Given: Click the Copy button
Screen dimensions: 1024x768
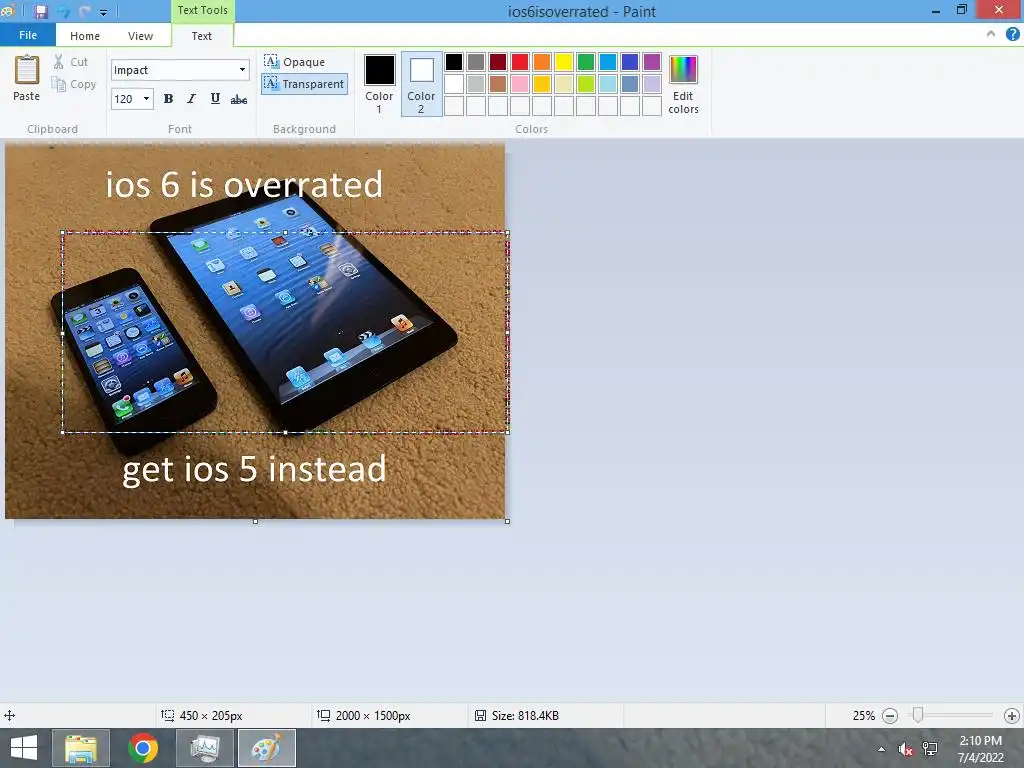Looking at the screenshot, I should [x=74, y=84].
